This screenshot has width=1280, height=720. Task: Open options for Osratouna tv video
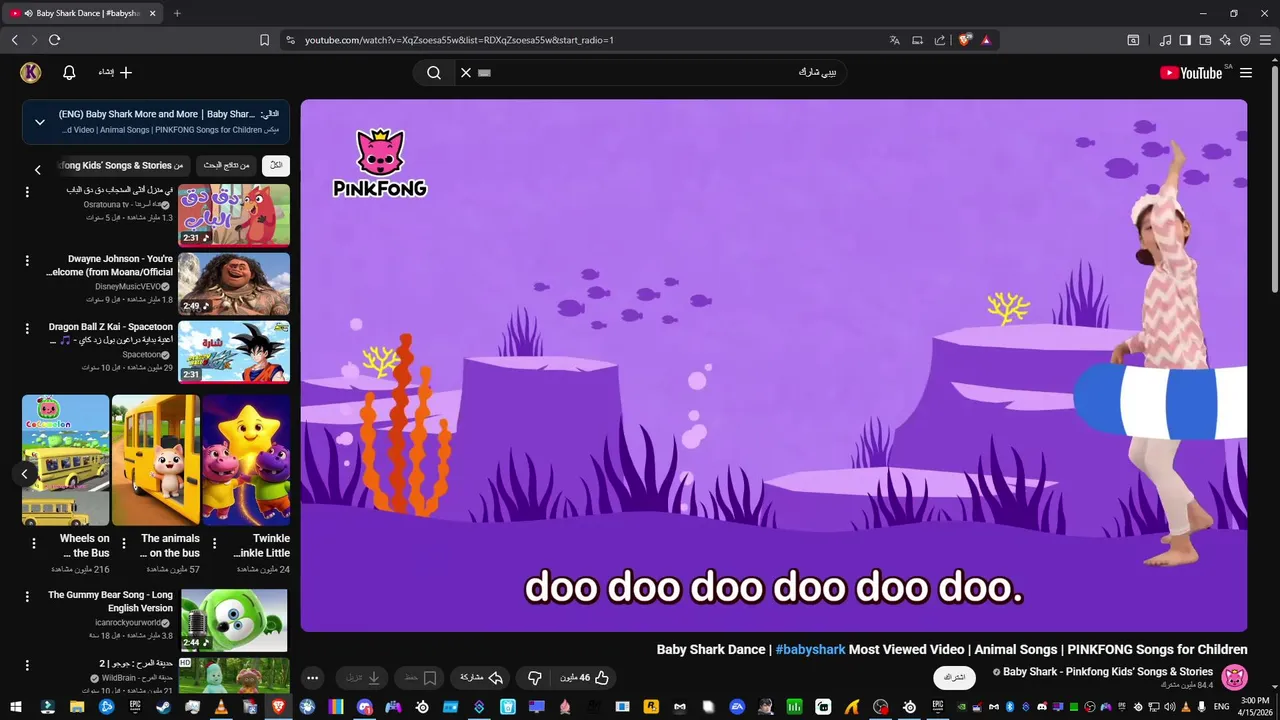tap(27, 192)
